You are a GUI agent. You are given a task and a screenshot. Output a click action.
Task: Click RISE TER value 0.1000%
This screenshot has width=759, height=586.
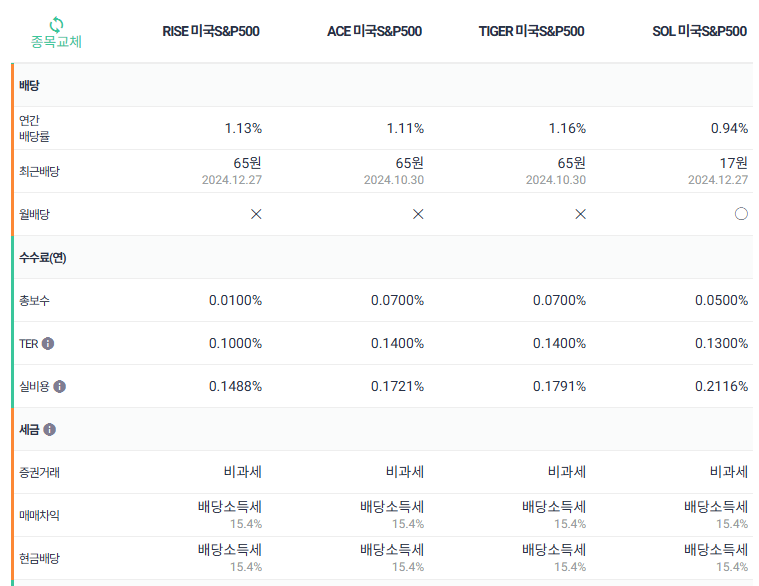click(235, 344)
